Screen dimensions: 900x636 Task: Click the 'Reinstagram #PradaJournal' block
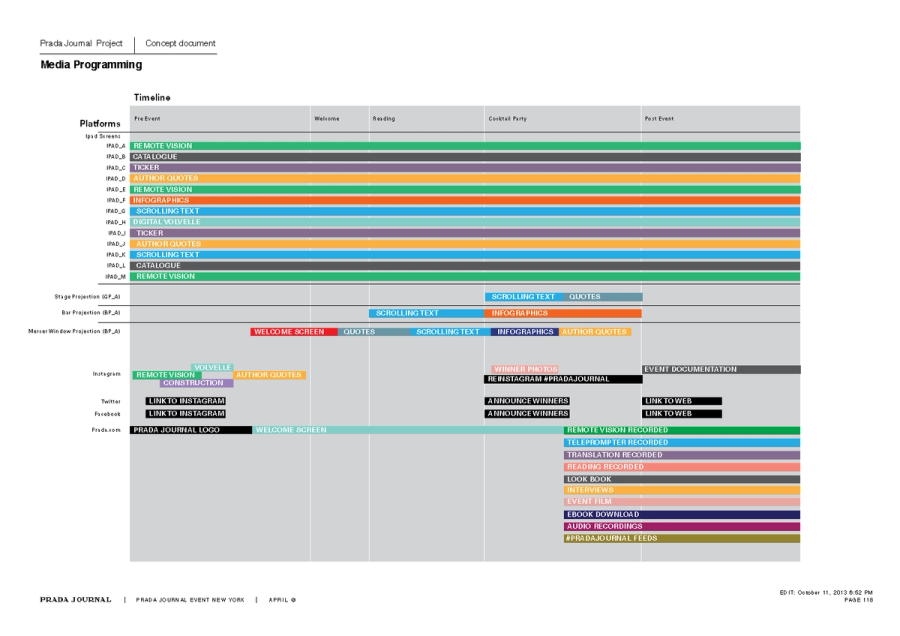pos(564,379)
